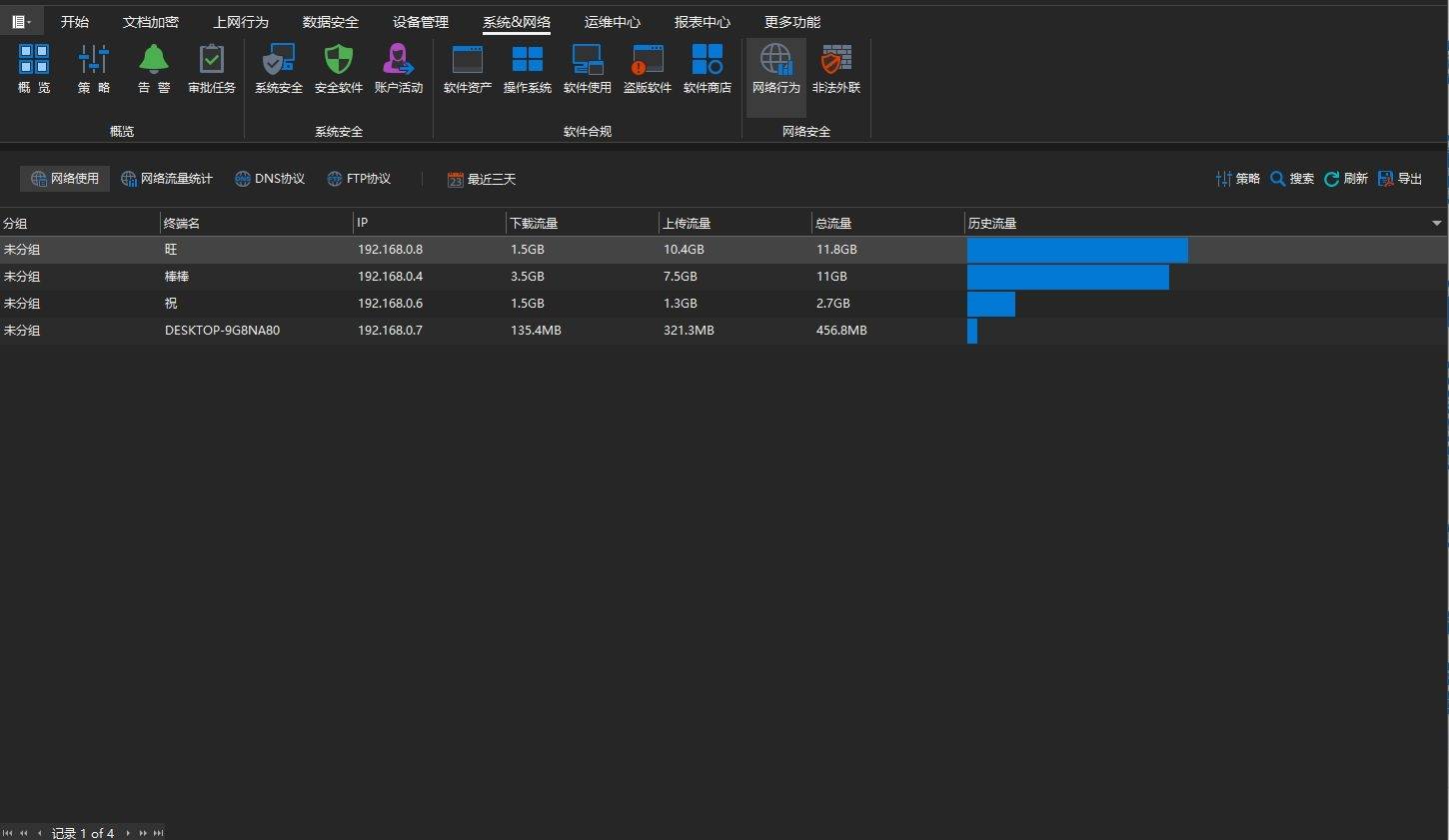Open the 策略 icon in the ribbon
1449x840 pixels.
94,69
